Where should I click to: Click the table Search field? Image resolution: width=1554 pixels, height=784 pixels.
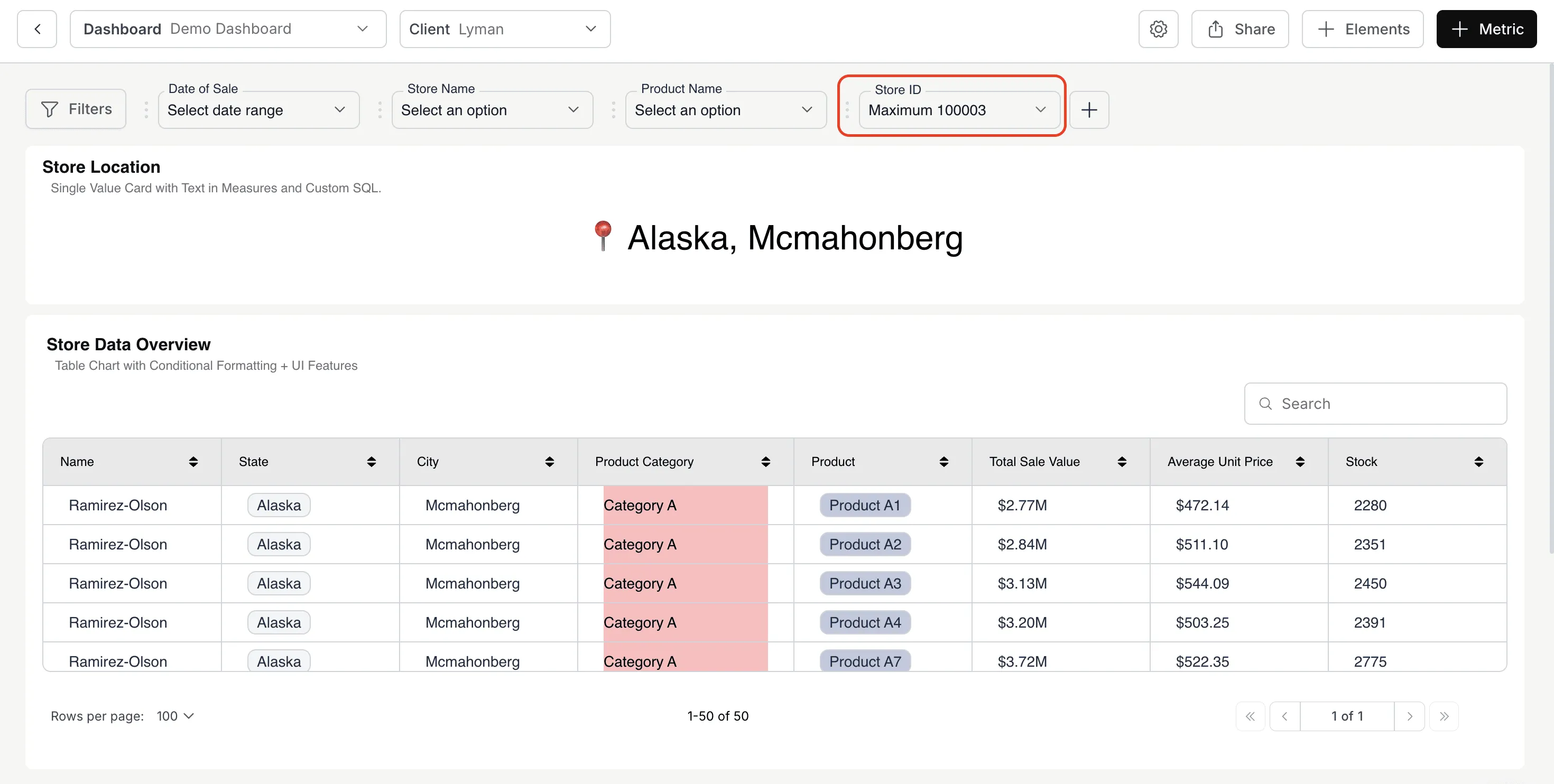pyautogui.click(x=1375, y=404)
